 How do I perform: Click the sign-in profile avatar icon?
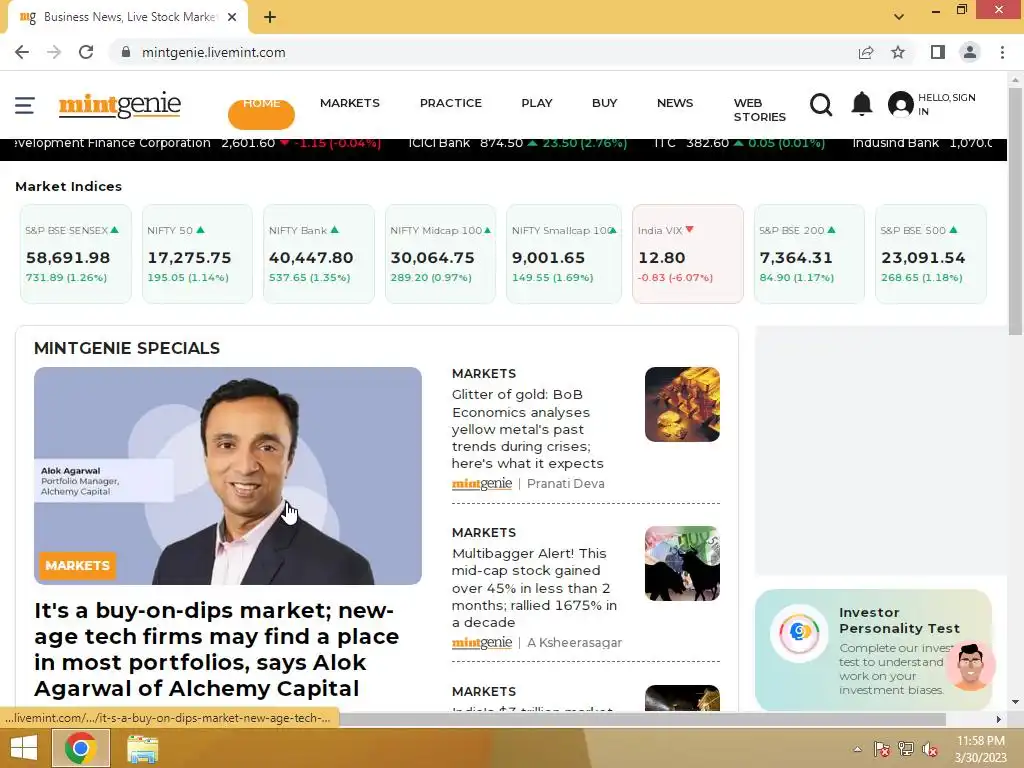(901, 104)
